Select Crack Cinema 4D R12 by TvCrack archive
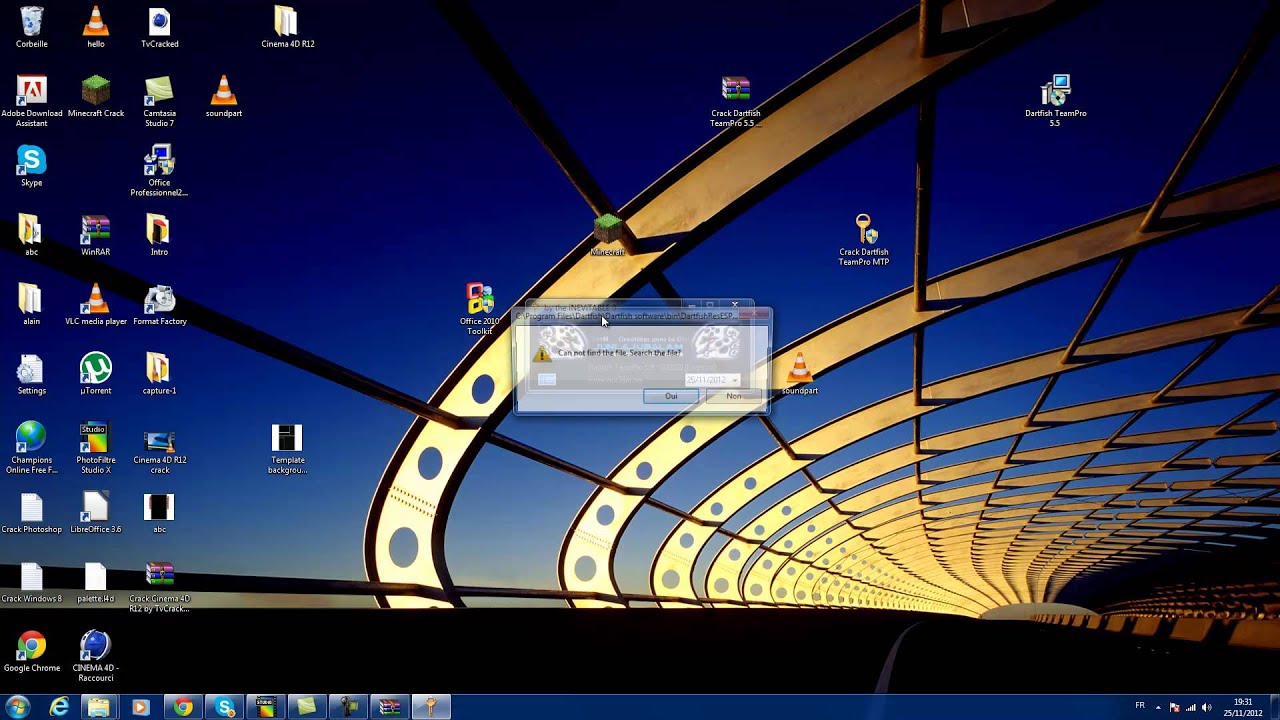The width and height of the screenshot is (1280, 720). click(x=160, y=587)
